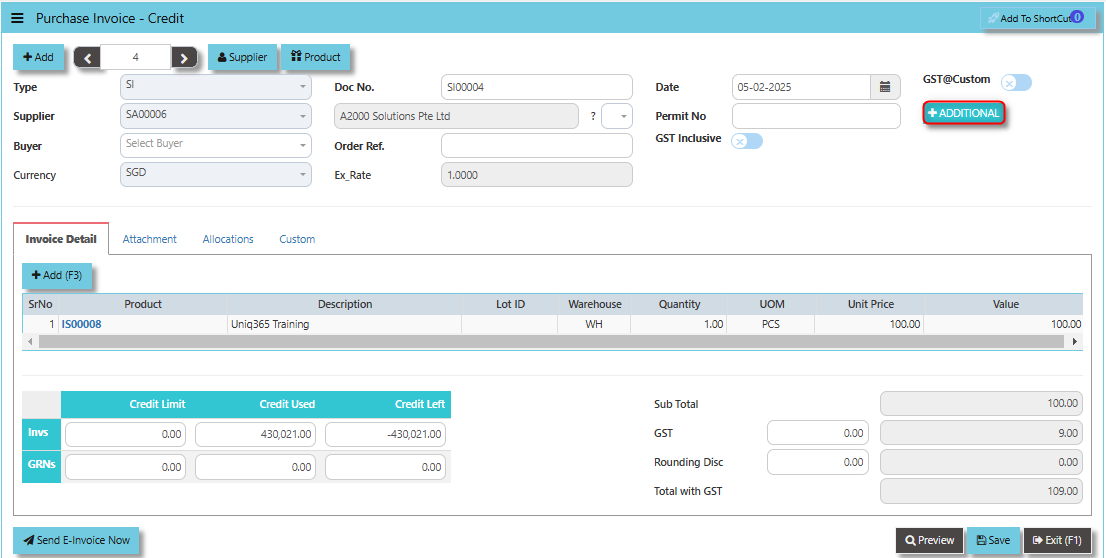The height and width of the screenshot is (558, 1106).
Task: Click the Lot ID column header
Action: pyautogui.click(x=510, y=304)
